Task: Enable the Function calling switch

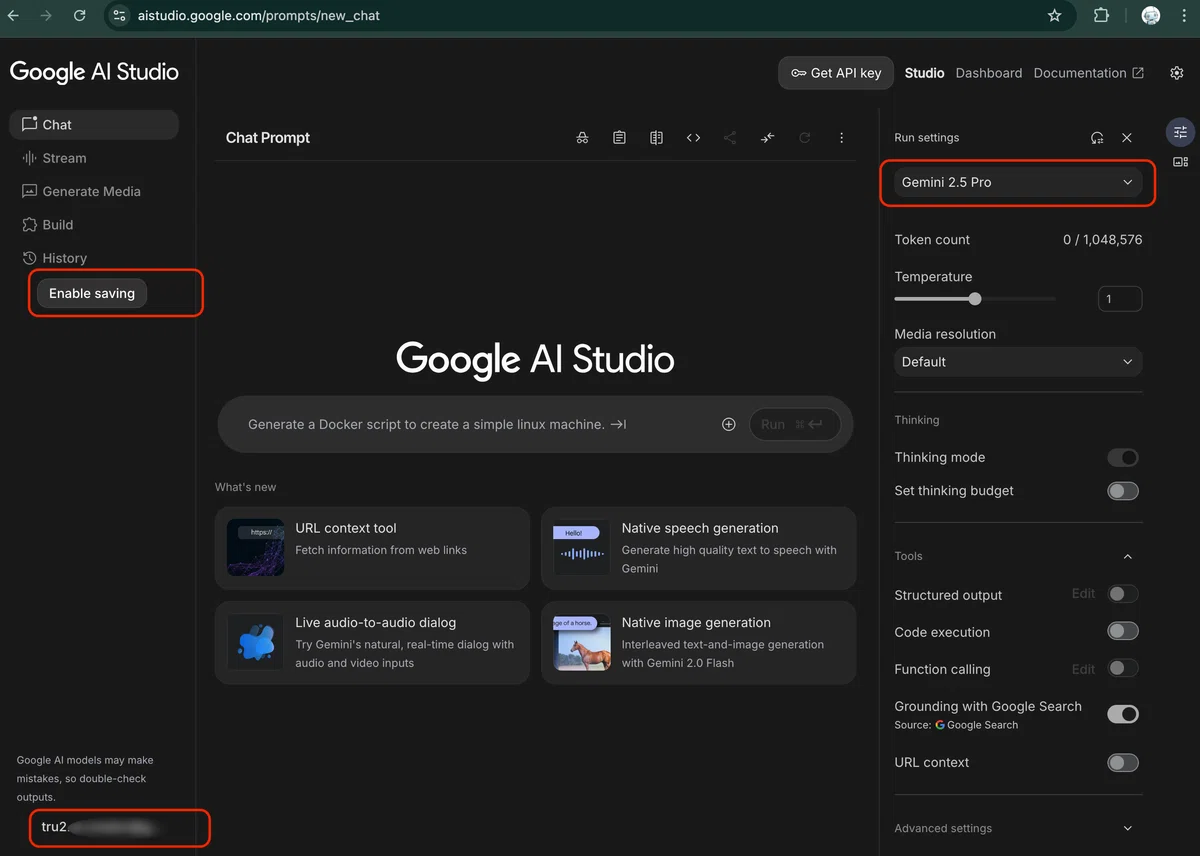Action: (1123, 668)
